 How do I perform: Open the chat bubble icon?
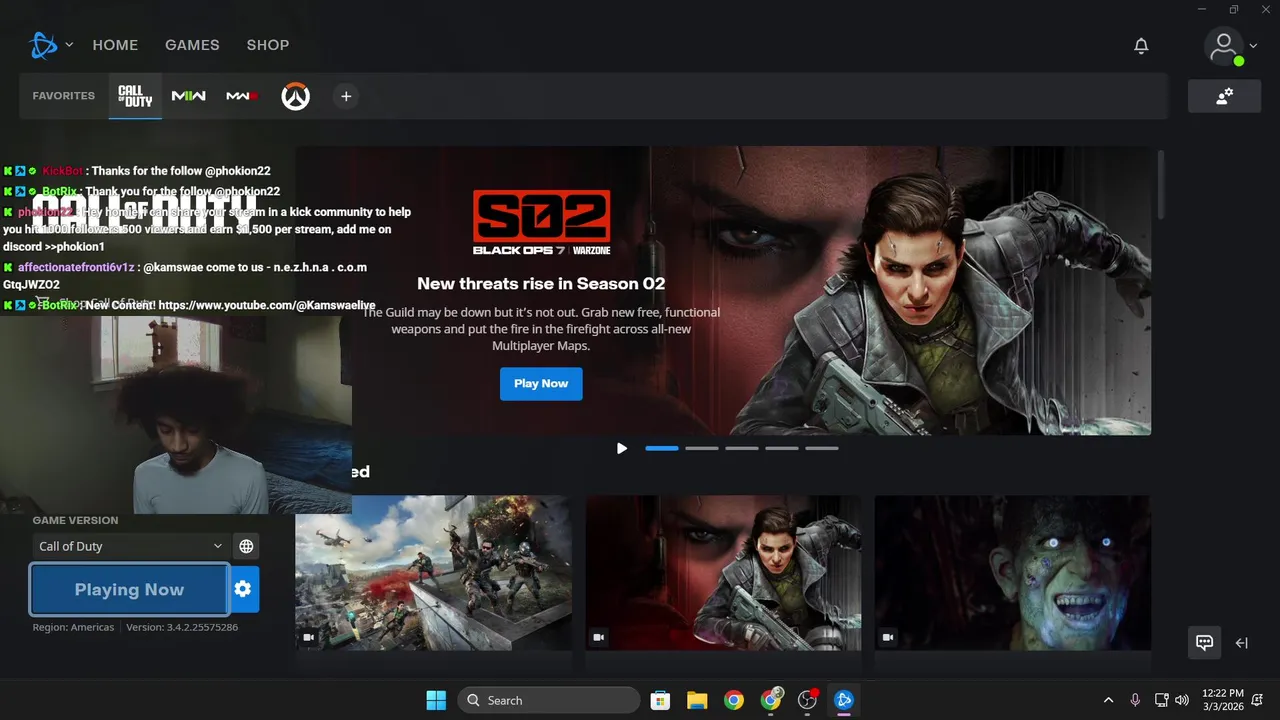pos(1204,643)
